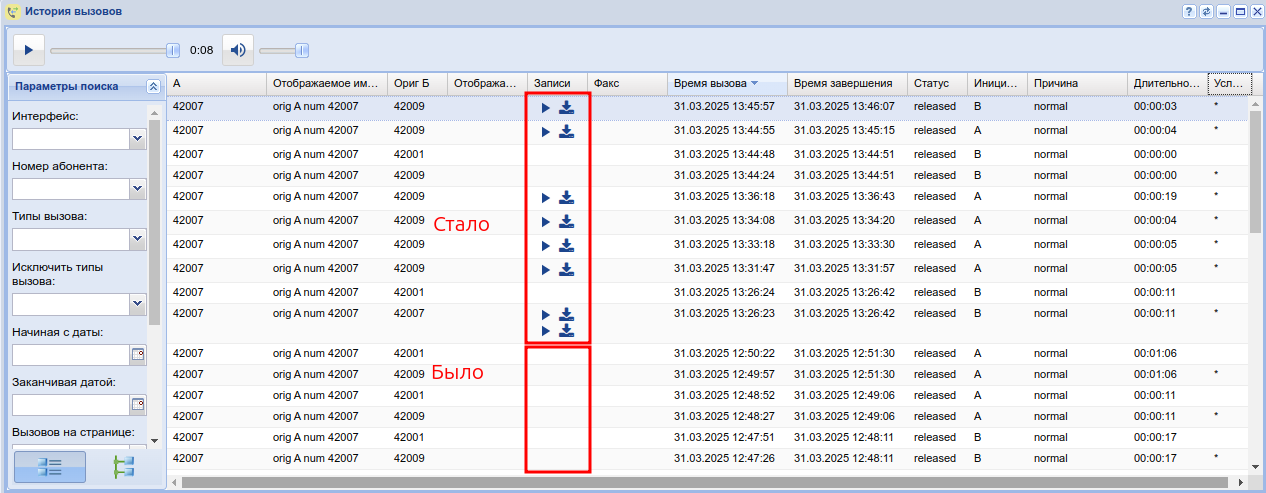This screenshot has width=1266, height=493.
Task: Download recording of the 13:44:55 call
Action: coord(566,131)
